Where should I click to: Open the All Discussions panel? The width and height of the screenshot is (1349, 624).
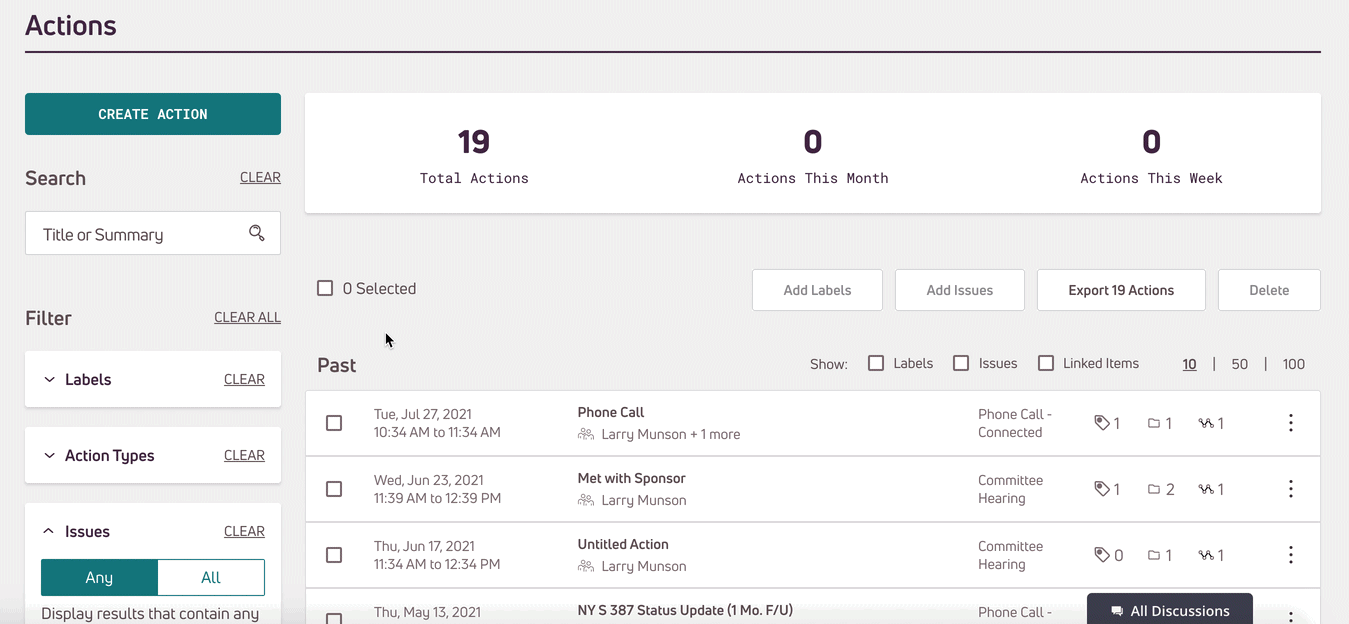(x=1170, y=609)
